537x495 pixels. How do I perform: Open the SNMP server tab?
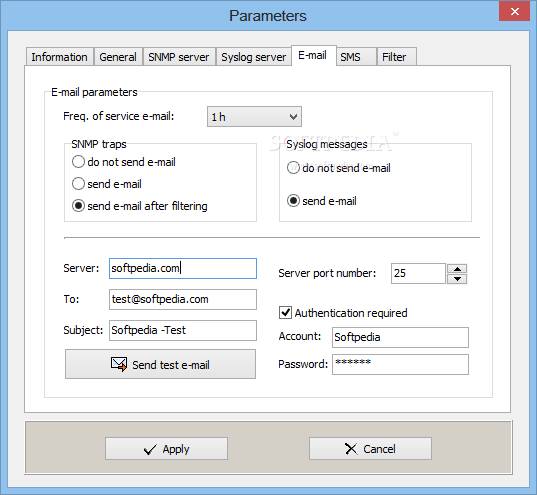pos(179,57)
